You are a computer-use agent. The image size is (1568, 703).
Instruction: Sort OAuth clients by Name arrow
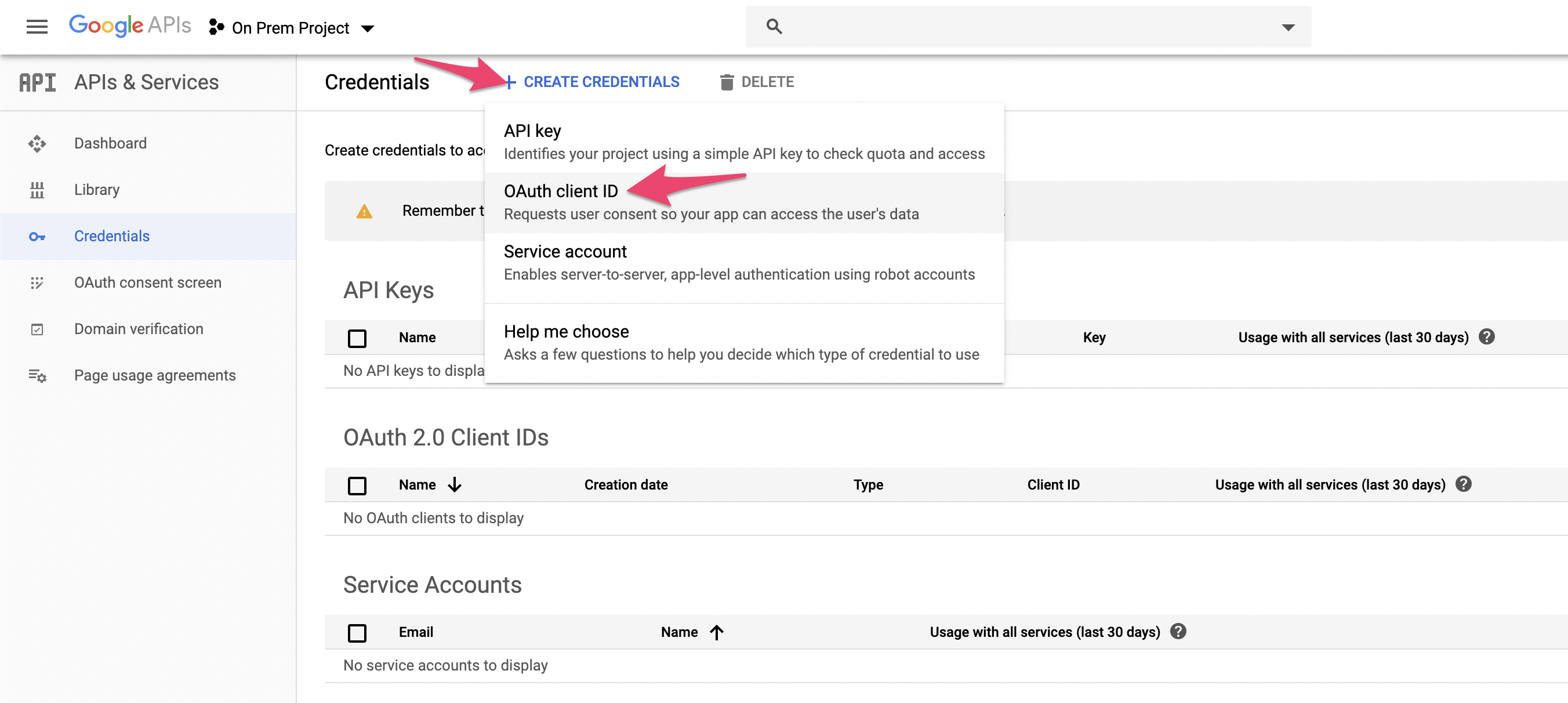[454, 485]
